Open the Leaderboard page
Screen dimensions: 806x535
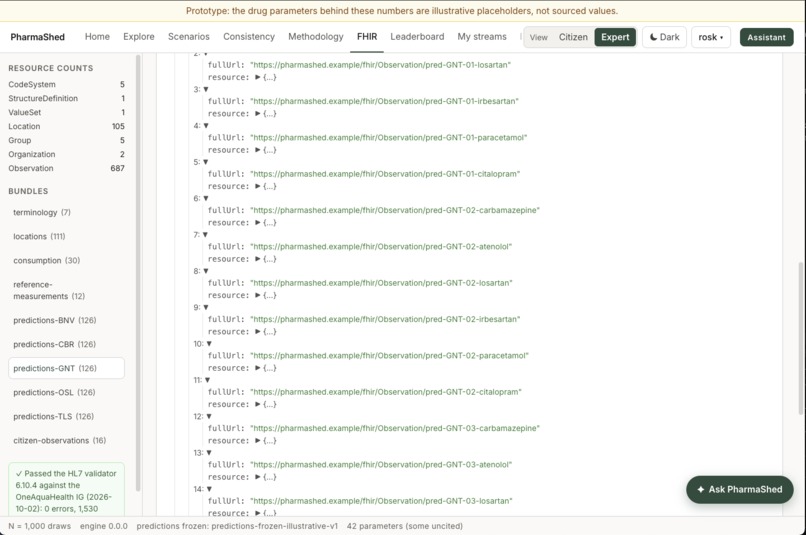pos(417,36)
